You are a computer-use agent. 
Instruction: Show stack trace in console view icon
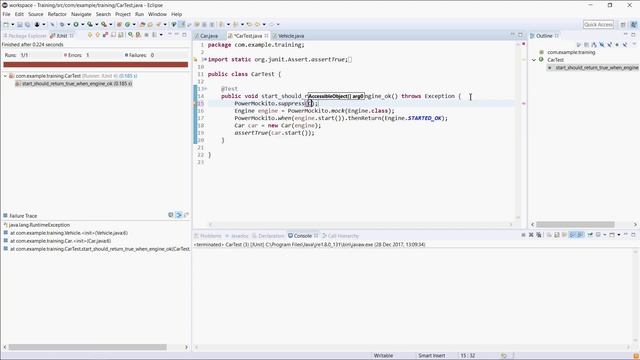click(x=171, y=215)
